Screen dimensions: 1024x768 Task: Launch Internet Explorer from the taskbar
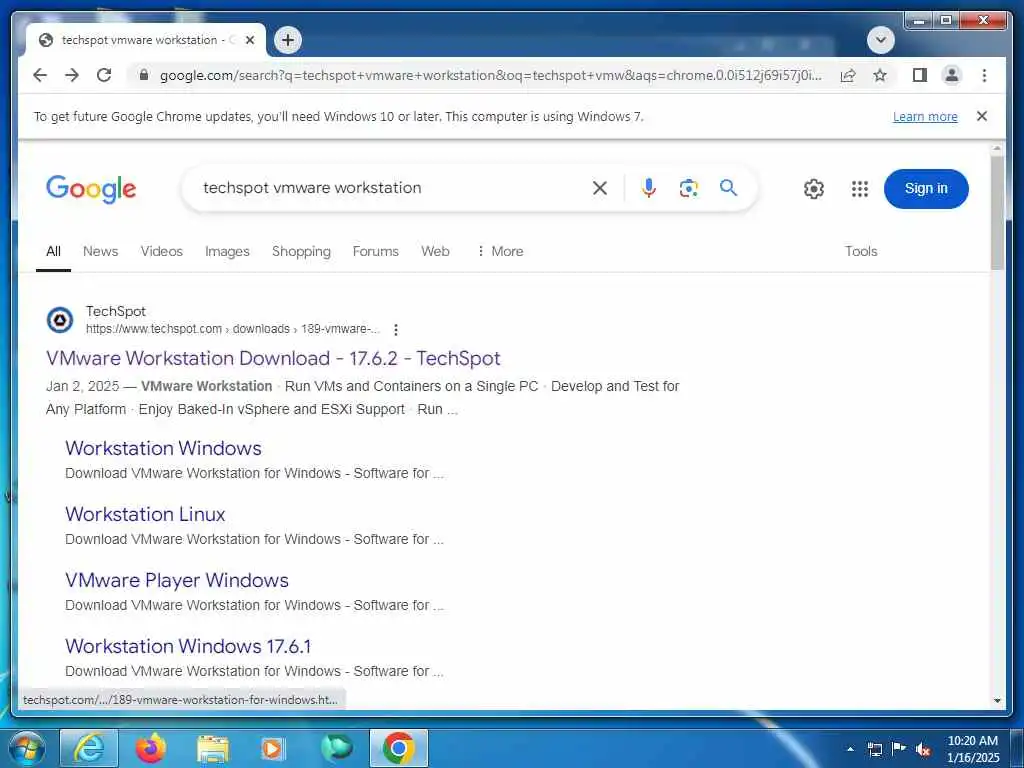[89, 748]
